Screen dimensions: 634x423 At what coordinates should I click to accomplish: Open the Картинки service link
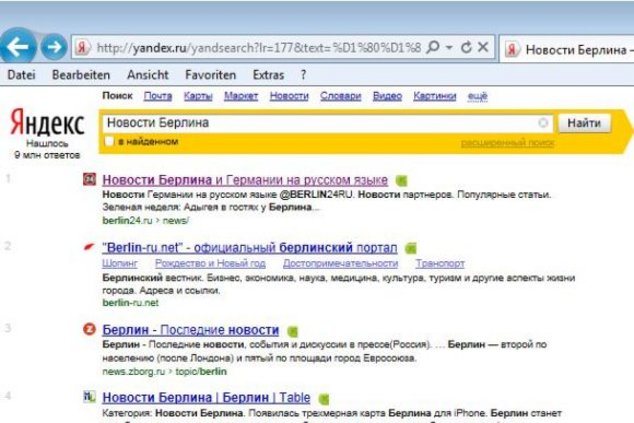coord(435,96)
